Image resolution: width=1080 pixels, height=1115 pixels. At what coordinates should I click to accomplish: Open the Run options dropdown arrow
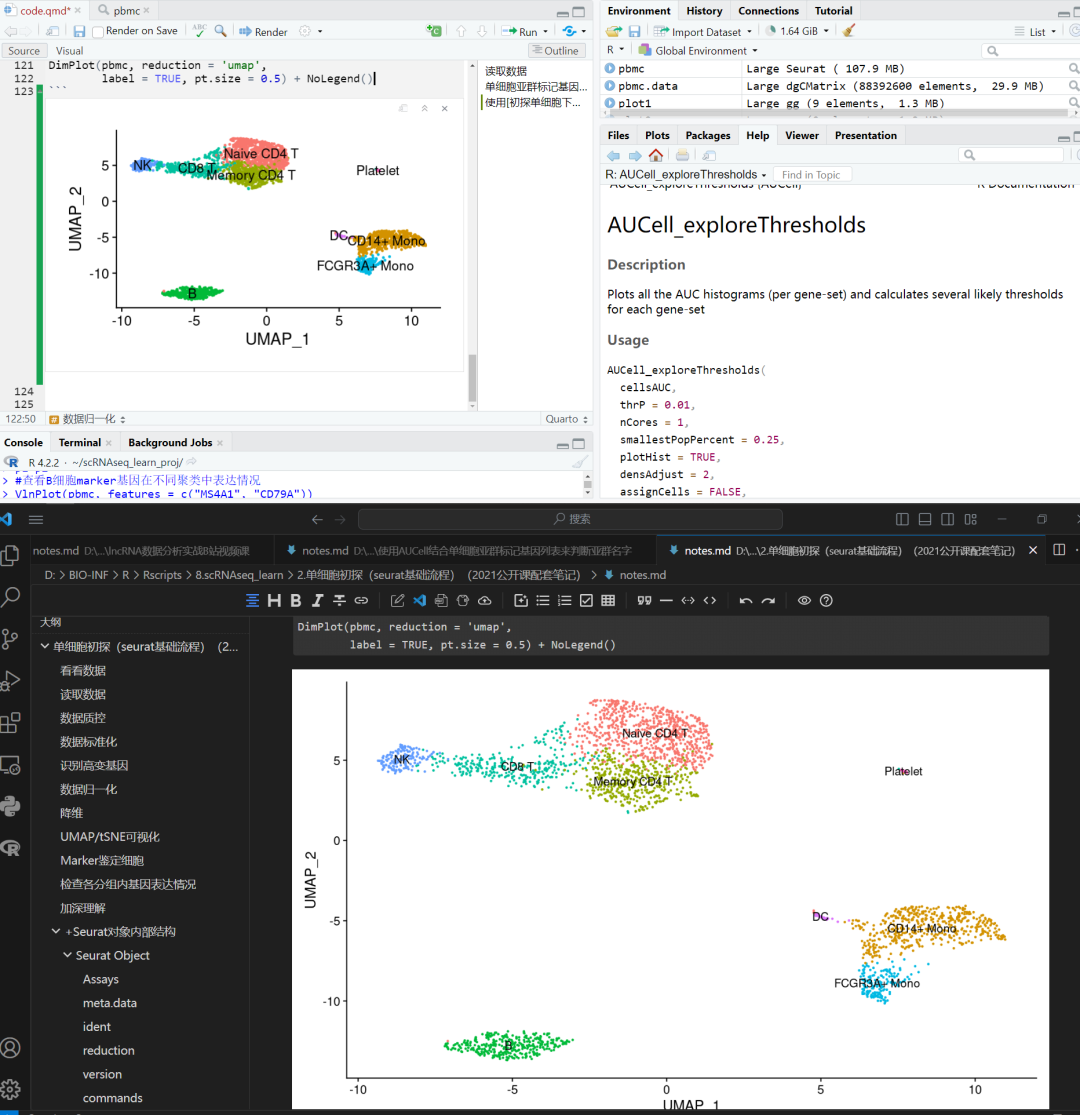[x=546, y=31]
